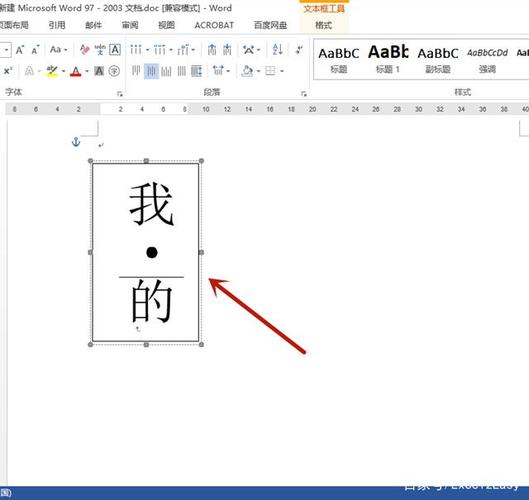
Task: Set vertical text align bottom
Action: [166, 71]
